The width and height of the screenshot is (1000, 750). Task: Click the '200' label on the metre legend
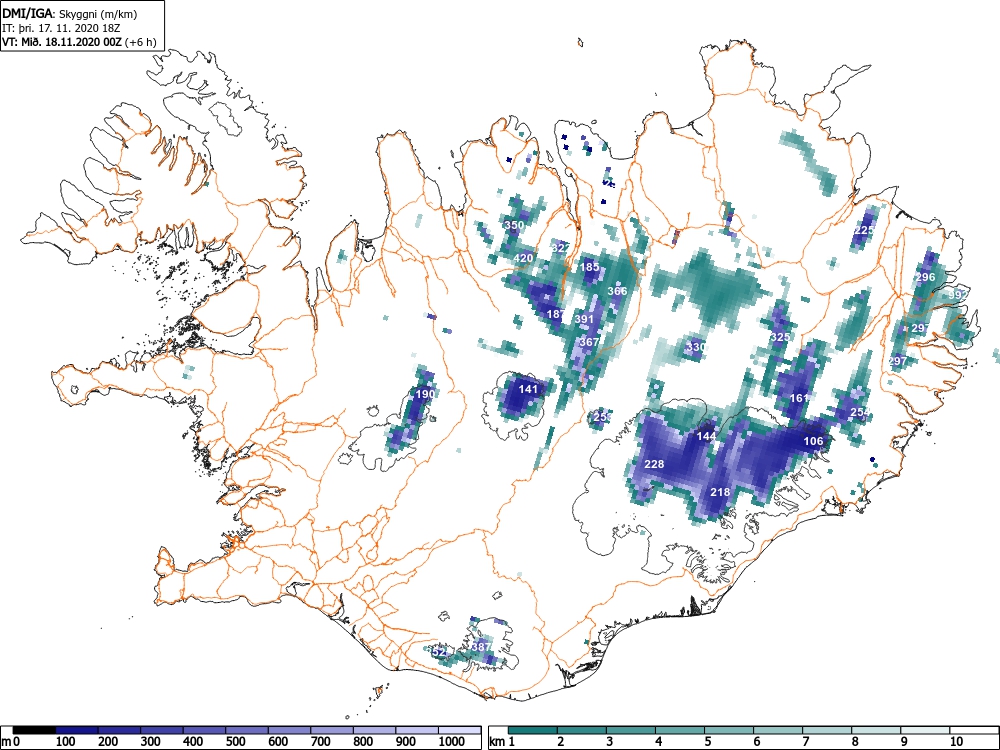click(x=108, y=742)
